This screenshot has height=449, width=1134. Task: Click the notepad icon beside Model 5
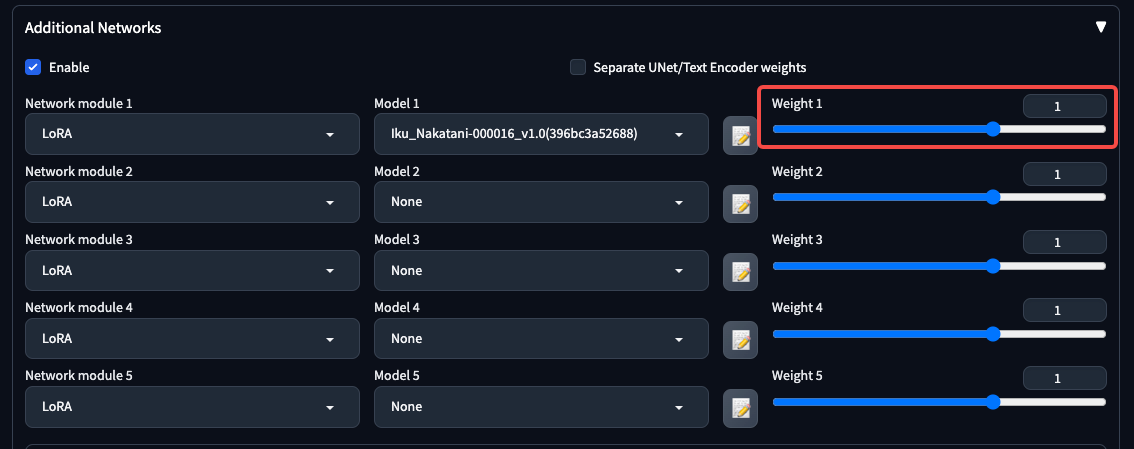pyautogui.click(x=740, y=407)
